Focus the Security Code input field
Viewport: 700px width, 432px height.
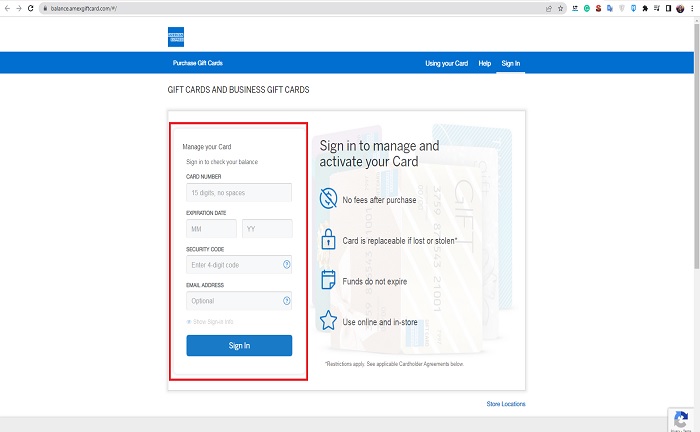[239, 265]
